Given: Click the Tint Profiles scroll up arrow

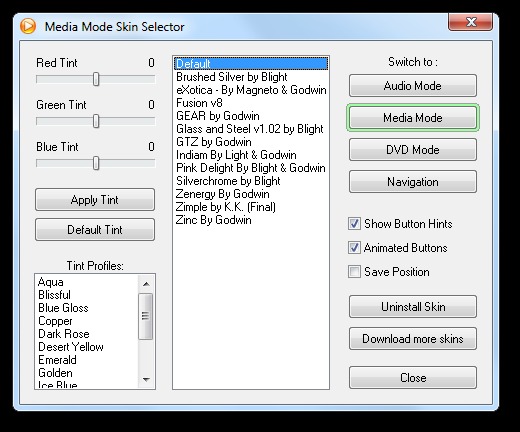Looking at the screenshot, I should pos(146,284).
